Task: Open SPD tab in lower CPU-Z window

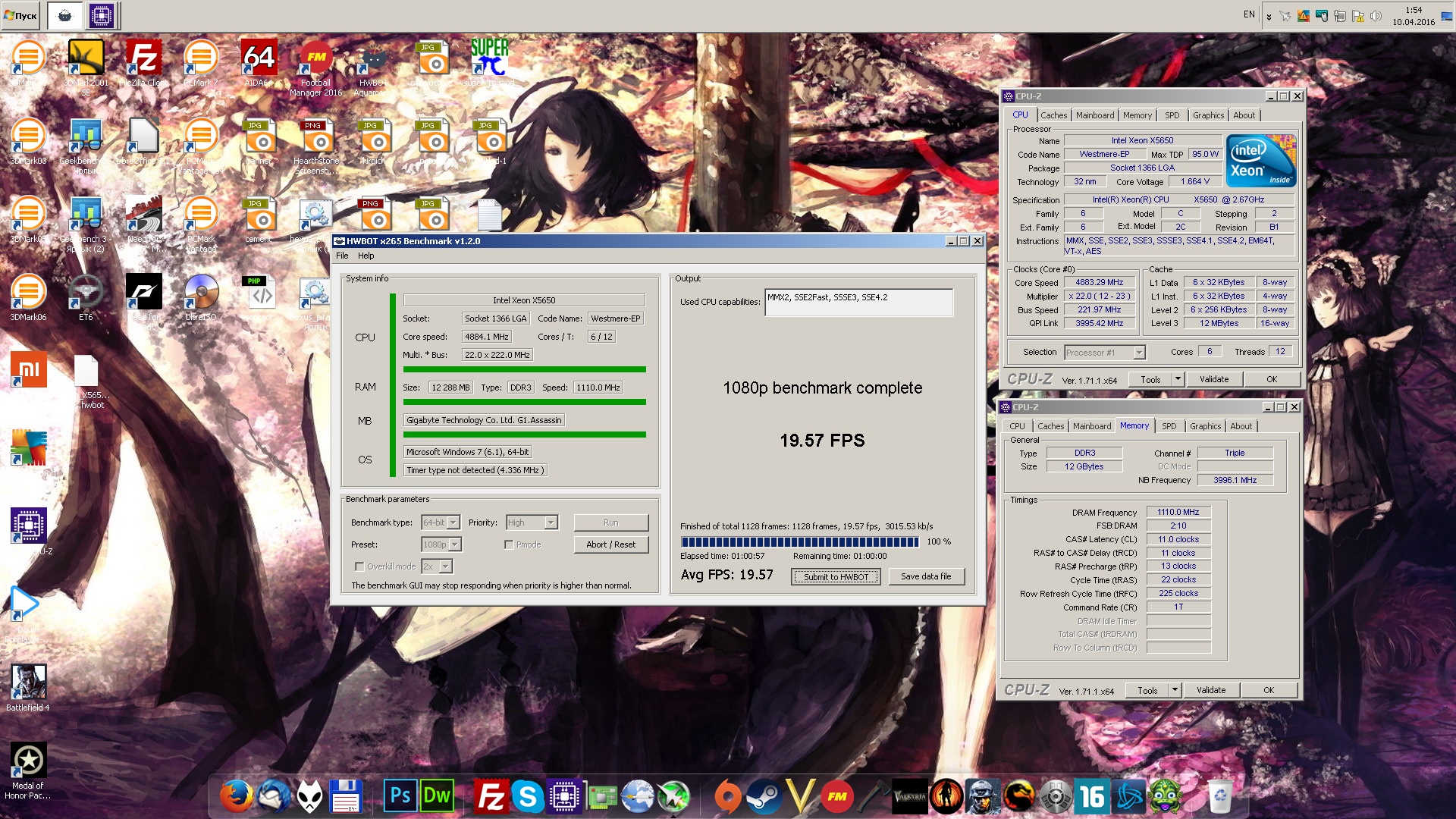Action: coord(1169,426)
